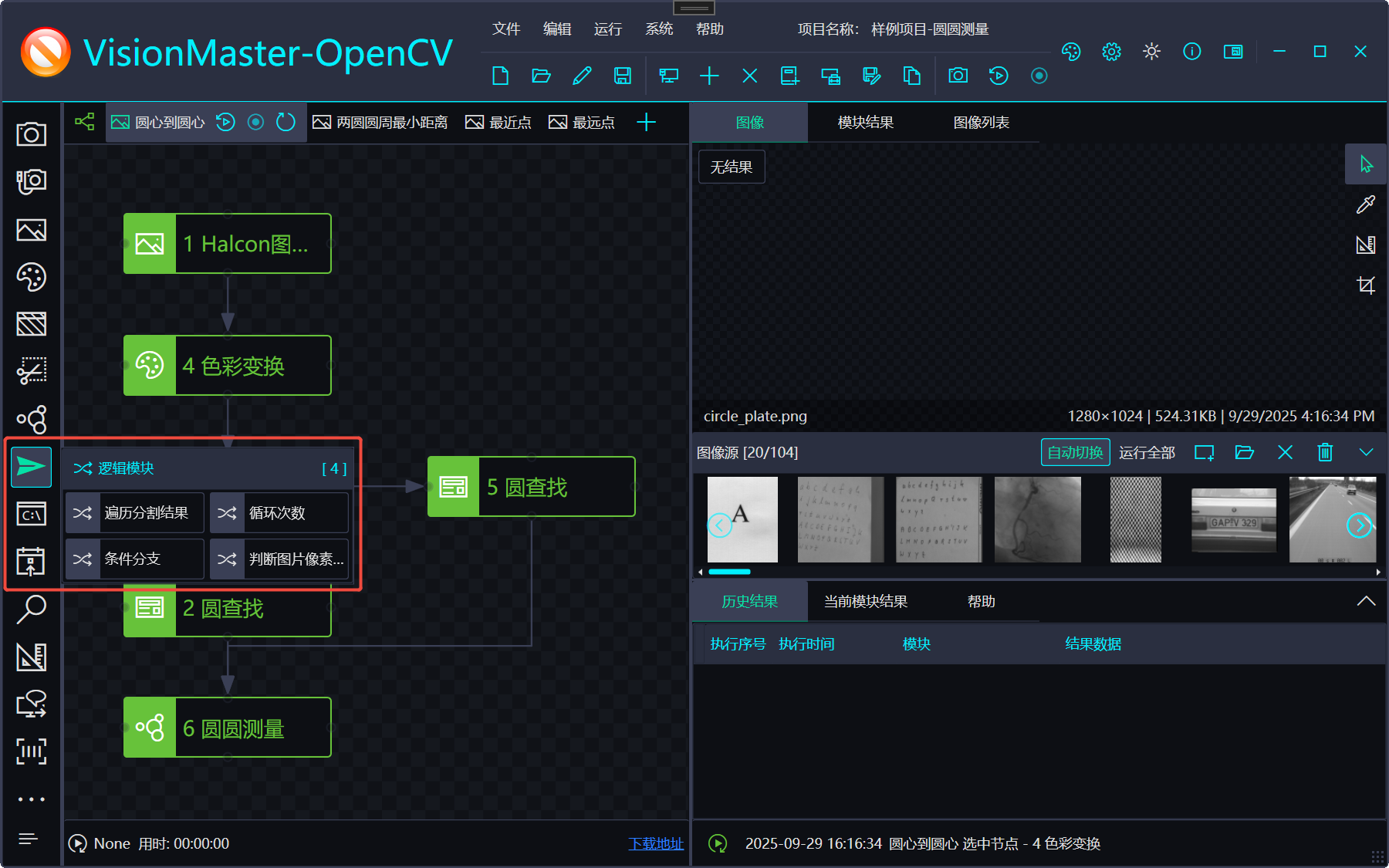
Task: Click the flow tree icon beside tabs
Action: click(84, 122)
